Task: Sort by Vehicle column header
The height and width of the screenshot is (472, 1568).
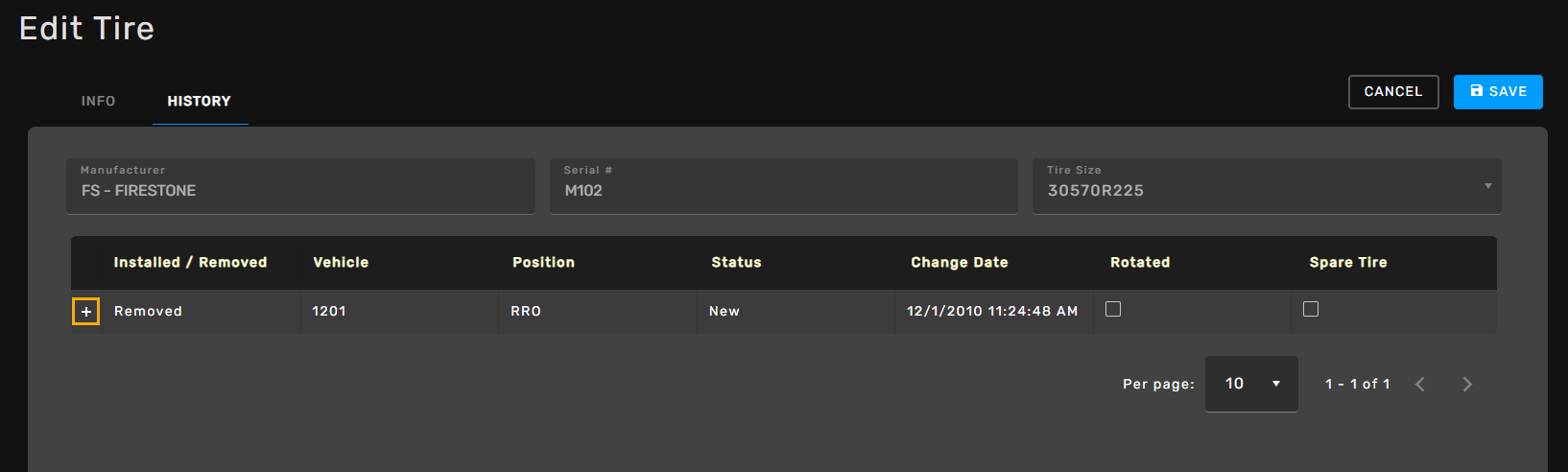Action: coord(341,263)
